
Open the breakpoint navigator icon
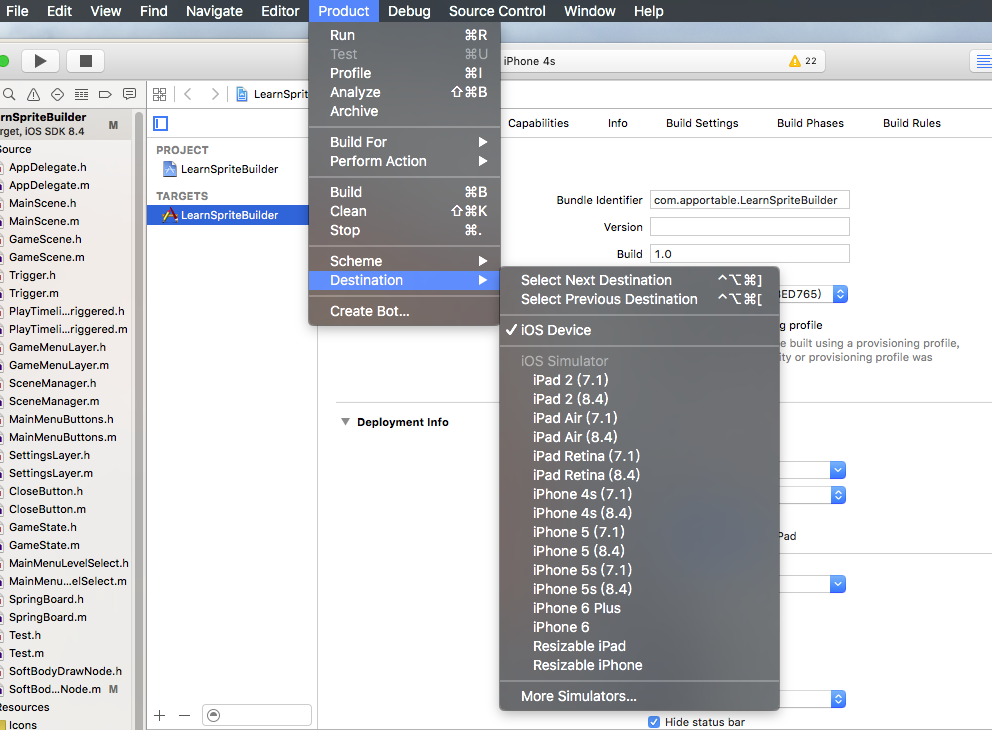pyautogui.click(x=105, y=94)
